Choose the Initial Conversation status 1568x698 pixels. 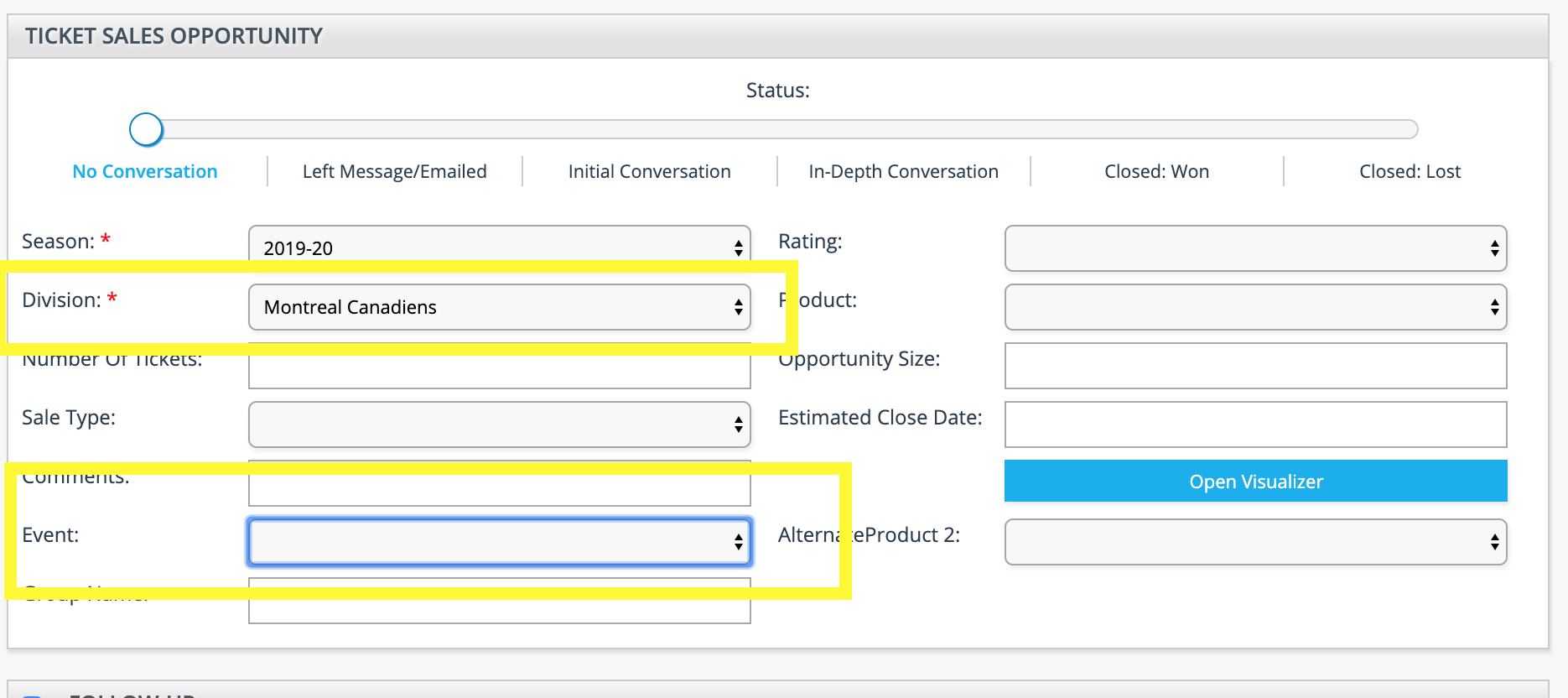(649, 172)
